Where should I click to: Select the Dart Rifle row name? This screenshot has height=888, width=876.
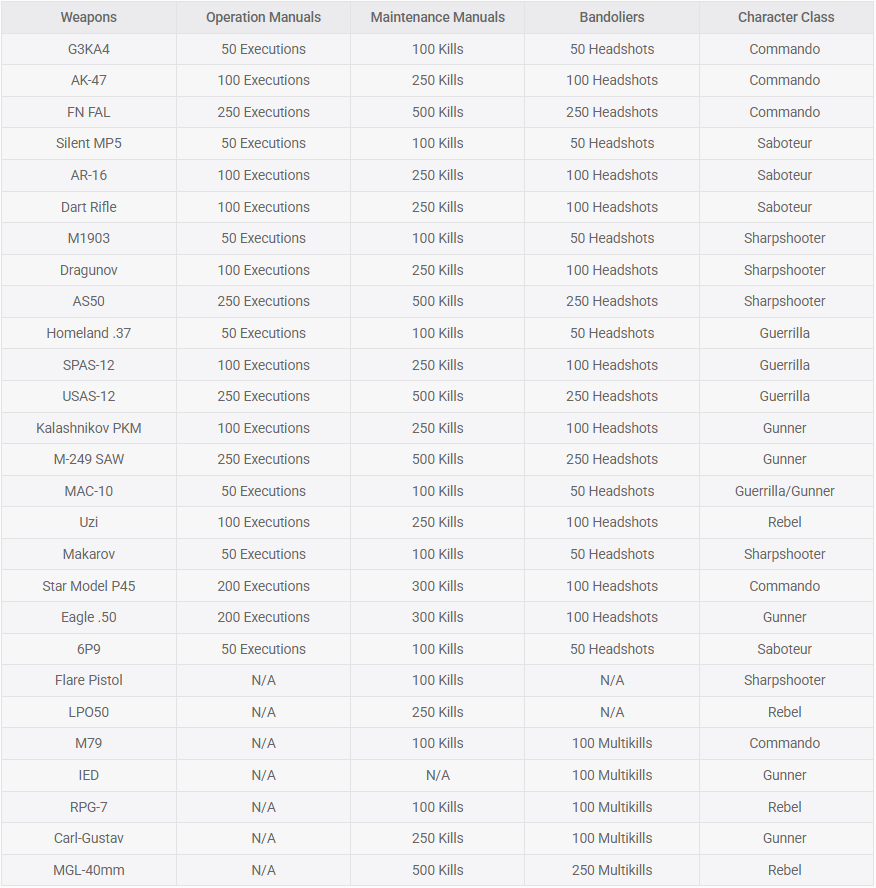point(88,207)
